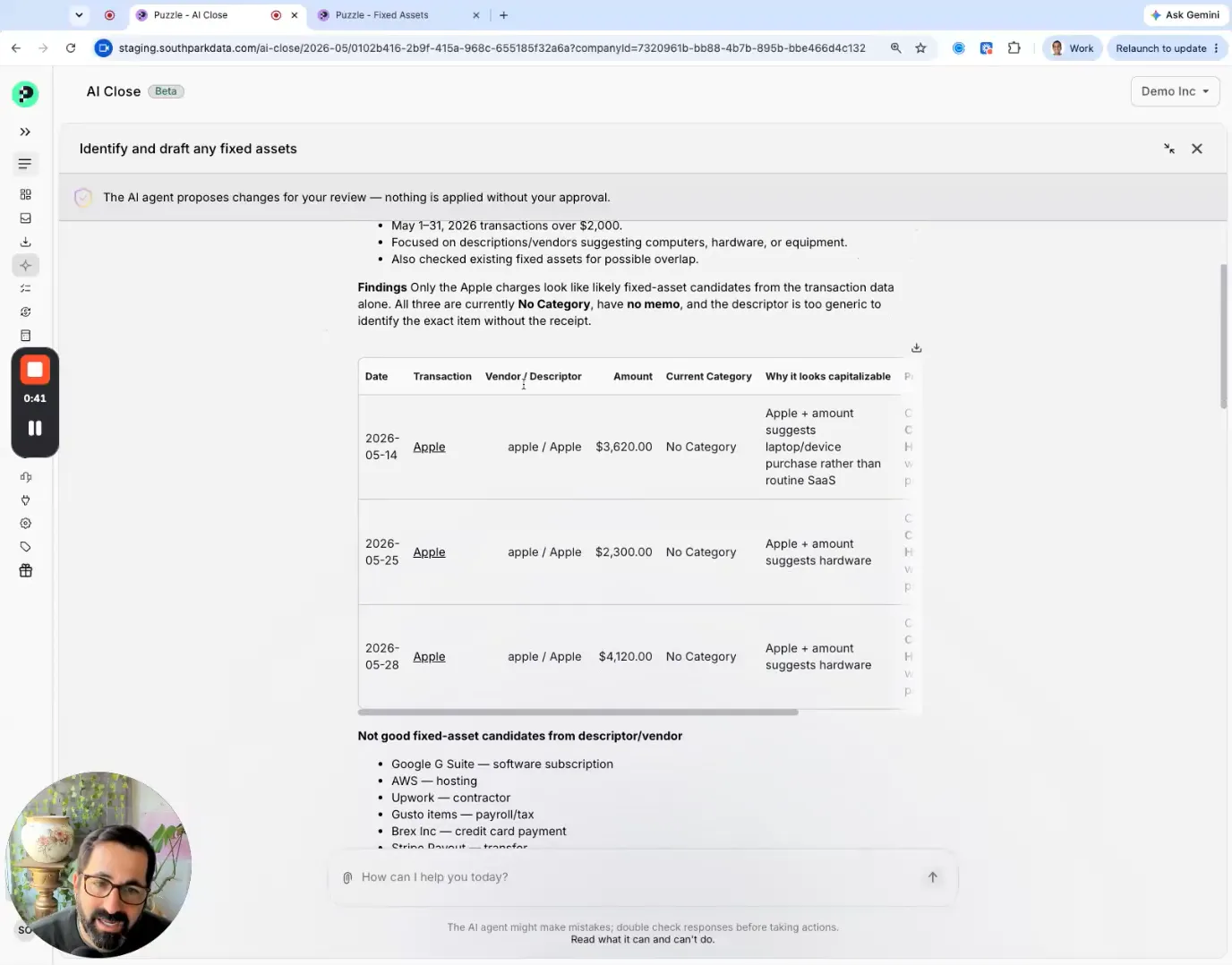Open the calculator icon in the sidebar
1232x965 pixels.
25,336
